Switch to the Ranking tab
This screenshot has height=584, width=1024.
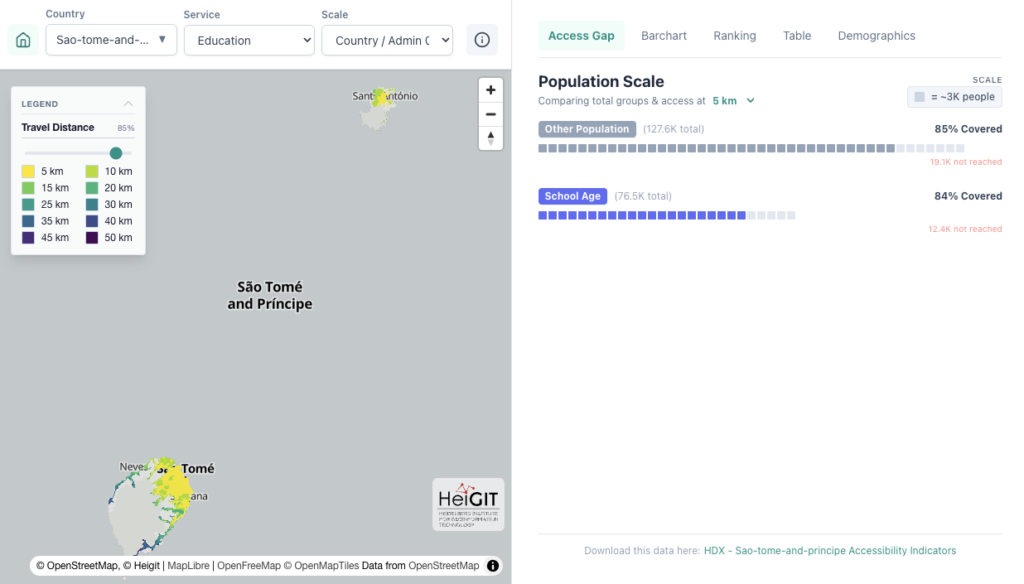(734, 36)
